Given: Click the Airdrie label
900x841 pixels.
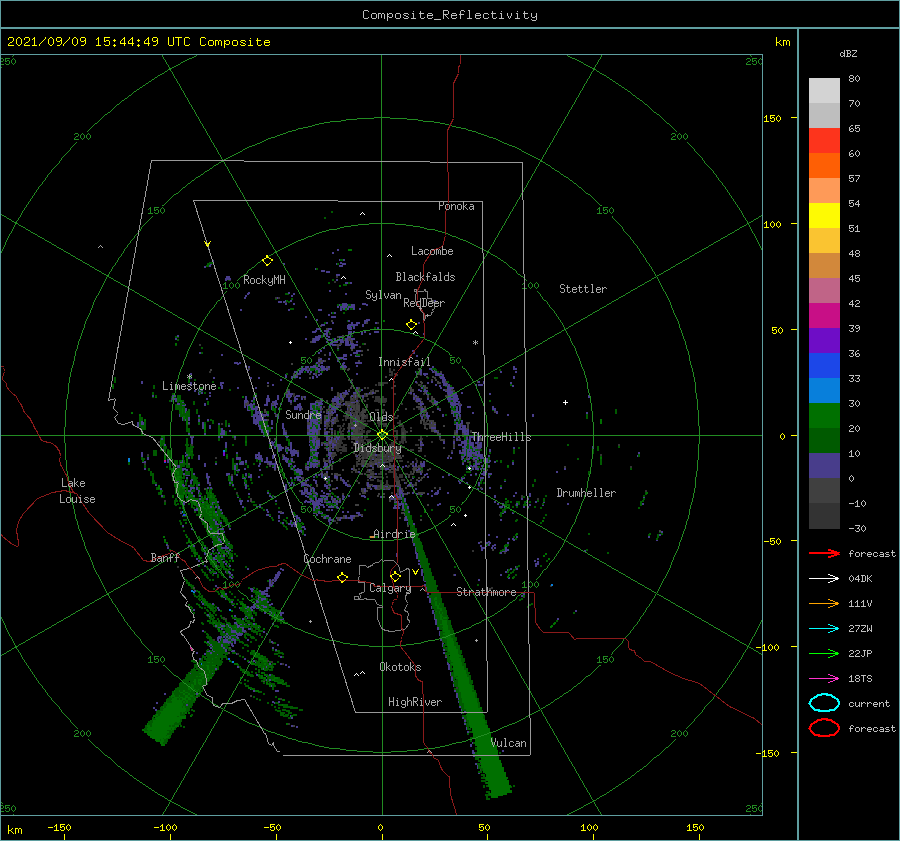Looking at the screenshot, I should 394,534.
